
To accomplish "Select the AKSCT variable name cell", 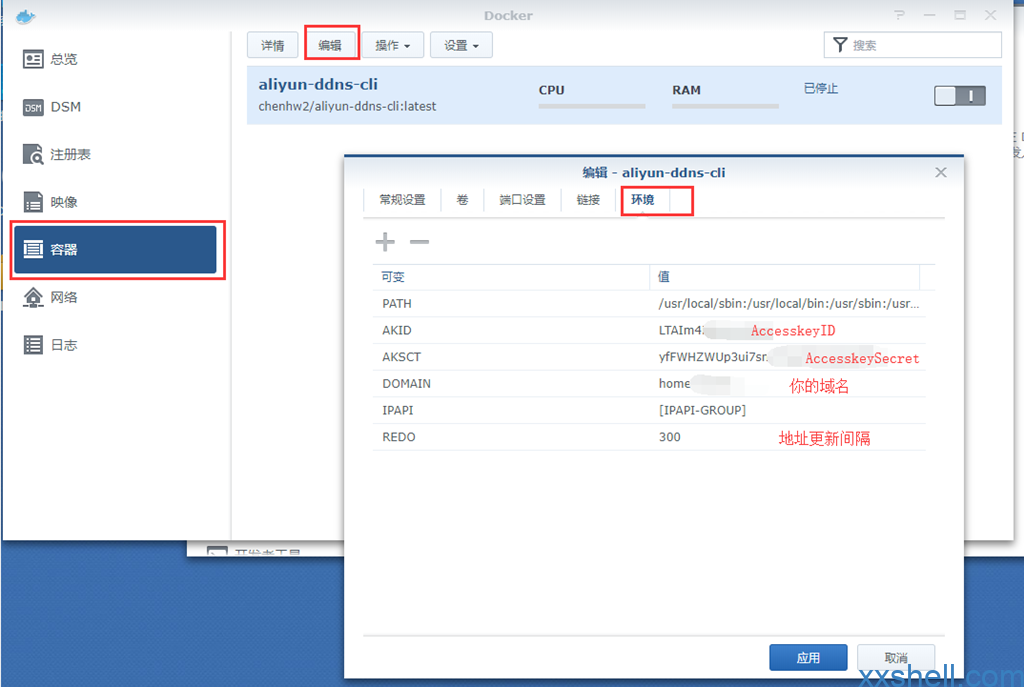I will coord(511,357).
